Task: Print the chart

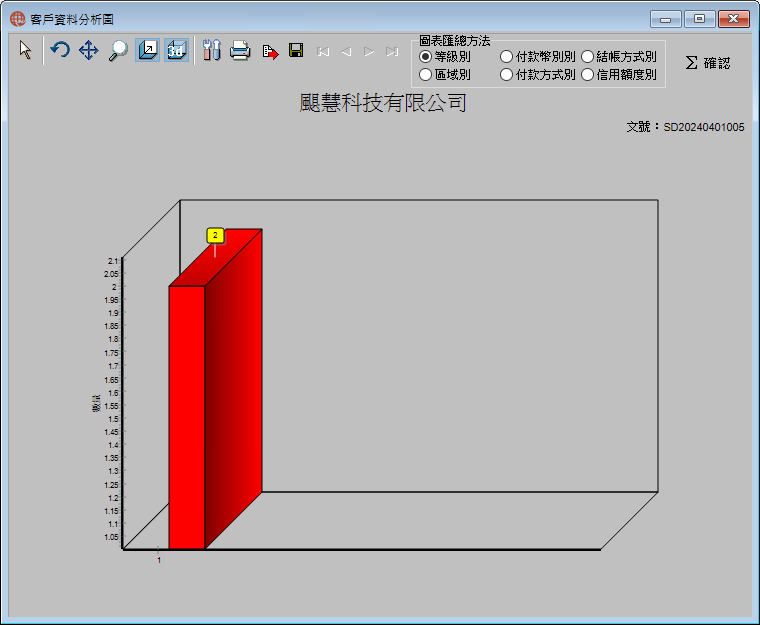Action: [240, 50]
